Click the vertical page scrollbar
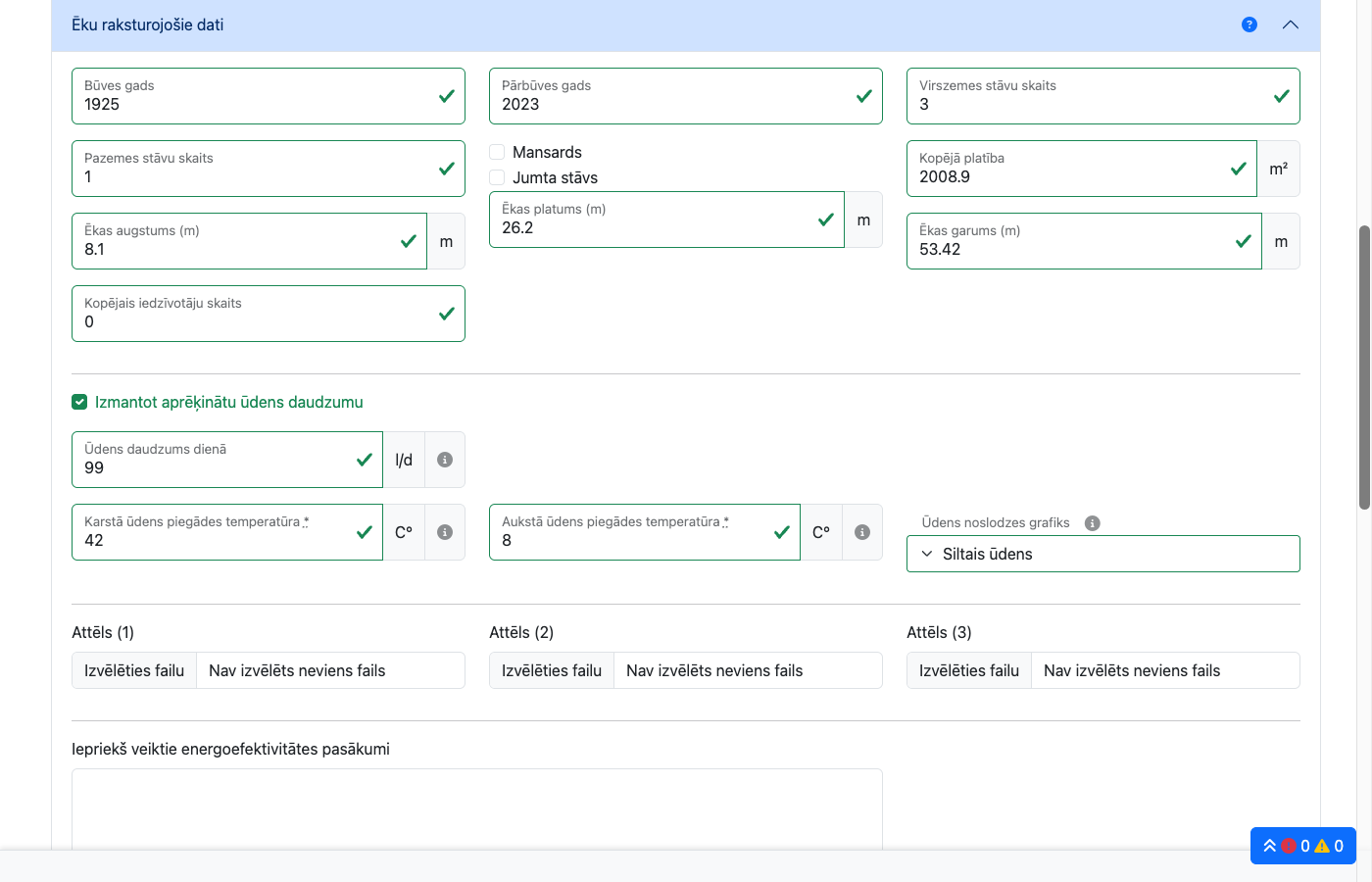Image resolution: width=1372 pixels, height=882 pixels. pyautogui.click(x=1364, y=367)
